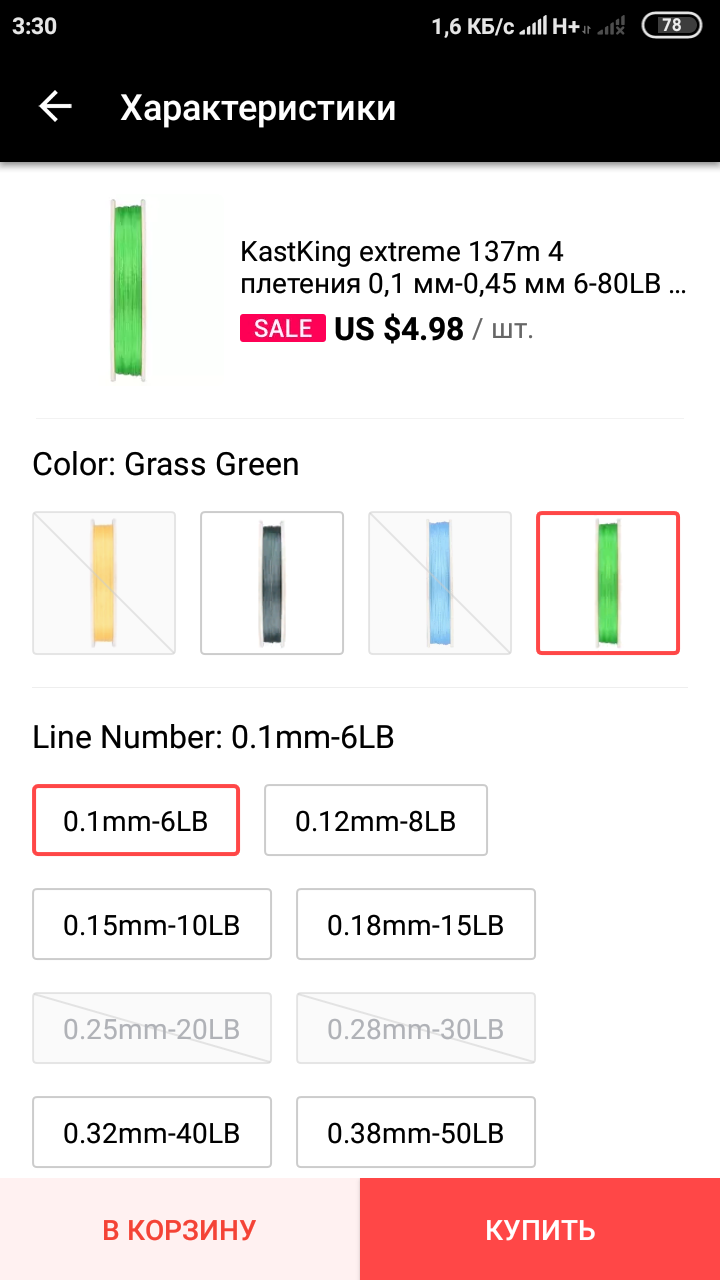Tap the battery indicator in status bar
Image resolution: width=720 pixels, height=1280 pixels.
(671, 26)
